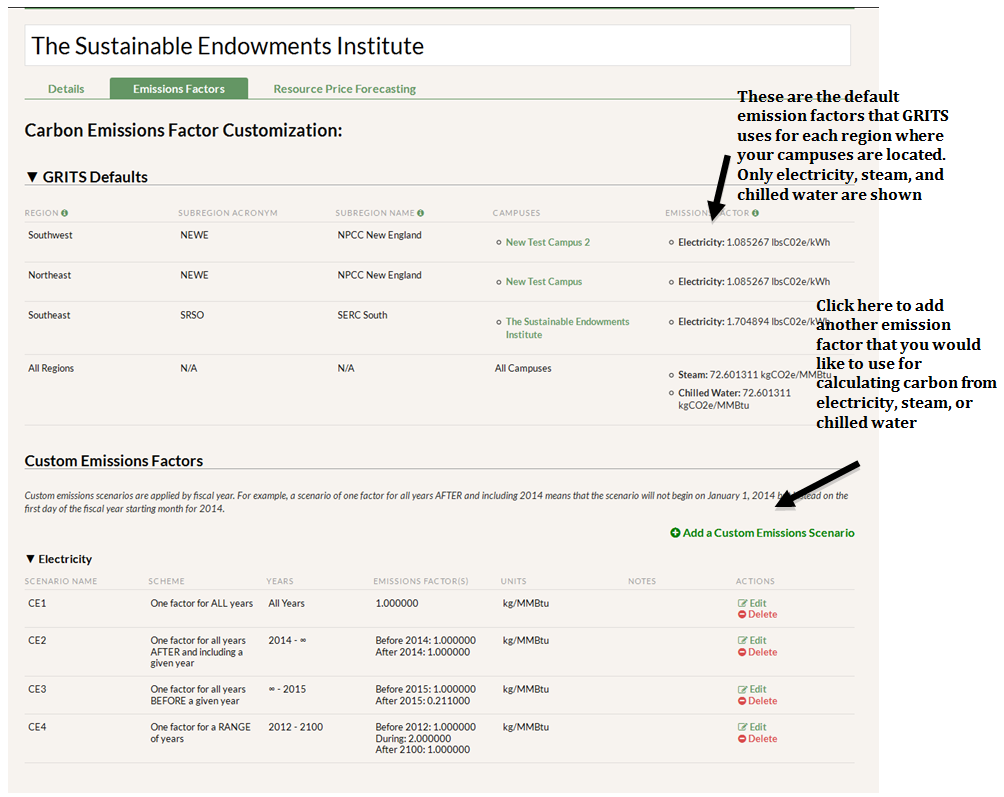Select the Southwest region cell
This screenshot has width=1004, height=797.
(x=50, y=235)
